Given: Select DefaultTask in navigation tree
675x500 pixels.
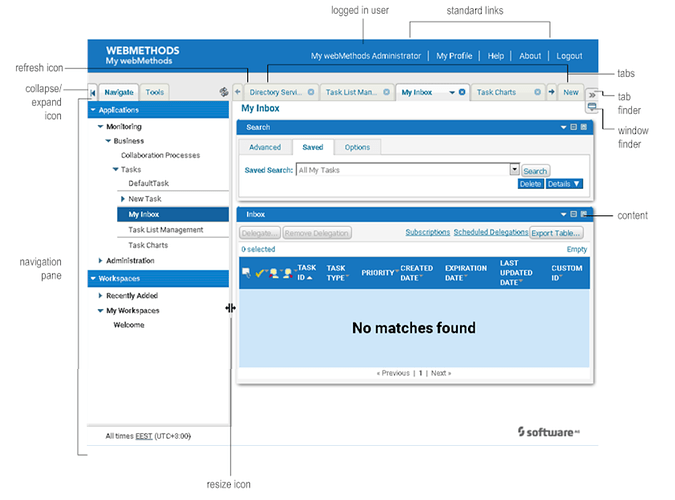Looking at the screenshot, I should tap(149, 183).
